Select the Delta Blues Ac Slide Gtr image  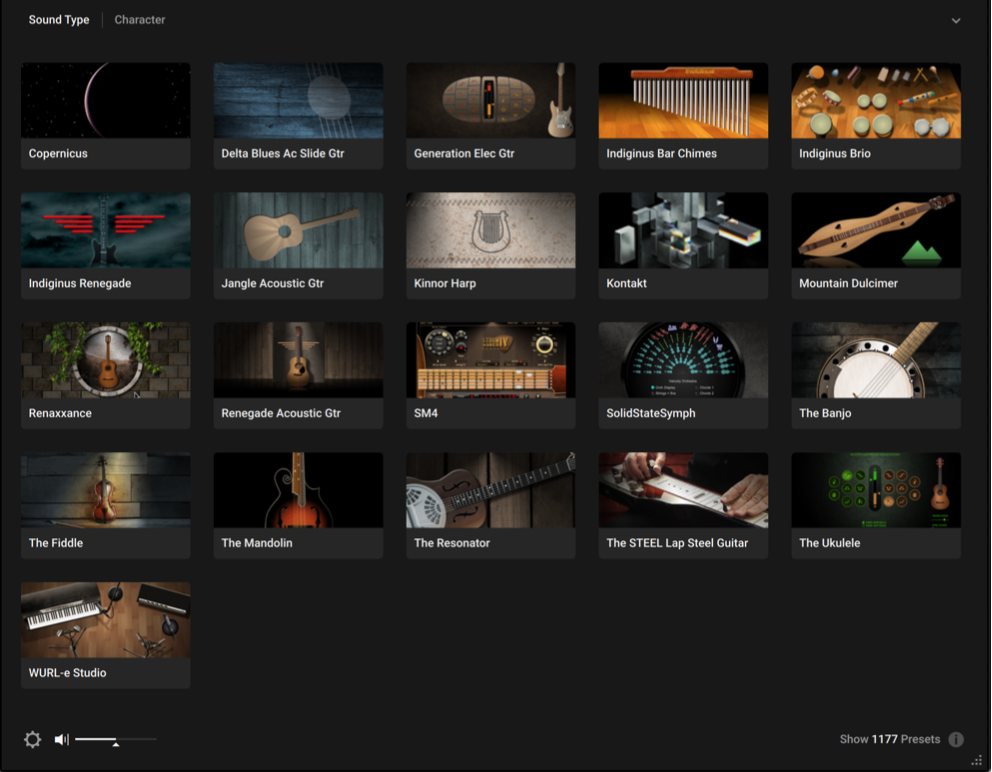click(x=298, y=100)
